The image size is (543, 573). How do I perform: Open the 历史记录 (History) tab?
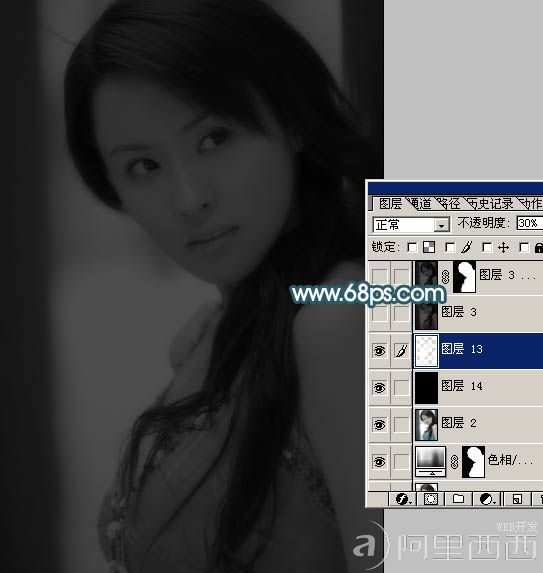491,204
